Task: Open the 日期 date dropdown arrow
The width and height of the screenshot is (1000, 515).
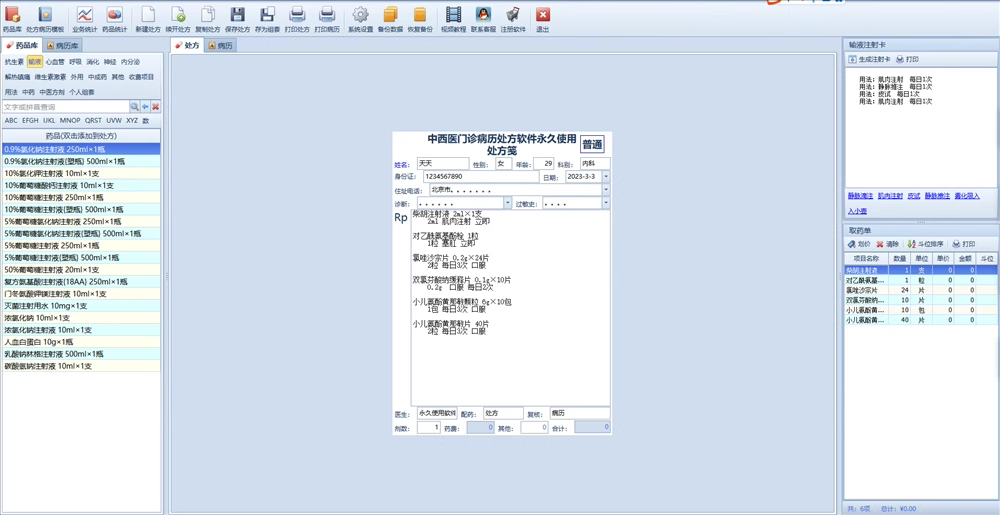Action: click(x=605, y=176)
